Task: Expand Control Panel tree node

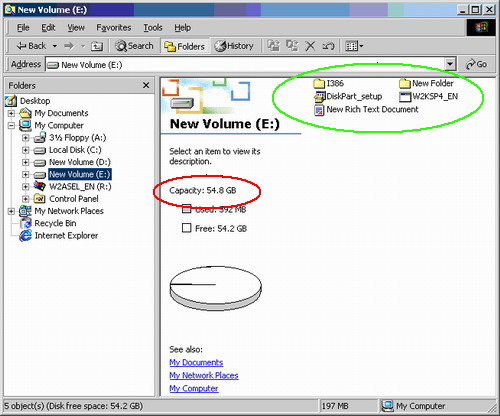Action: click(26, 199)
